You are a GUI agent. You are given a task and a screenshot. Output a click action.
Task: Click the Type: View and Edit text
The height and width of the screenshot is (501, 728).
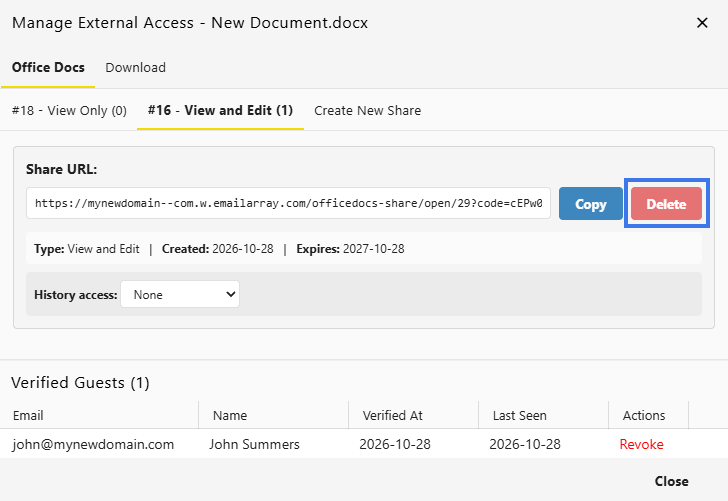(87, 249)
